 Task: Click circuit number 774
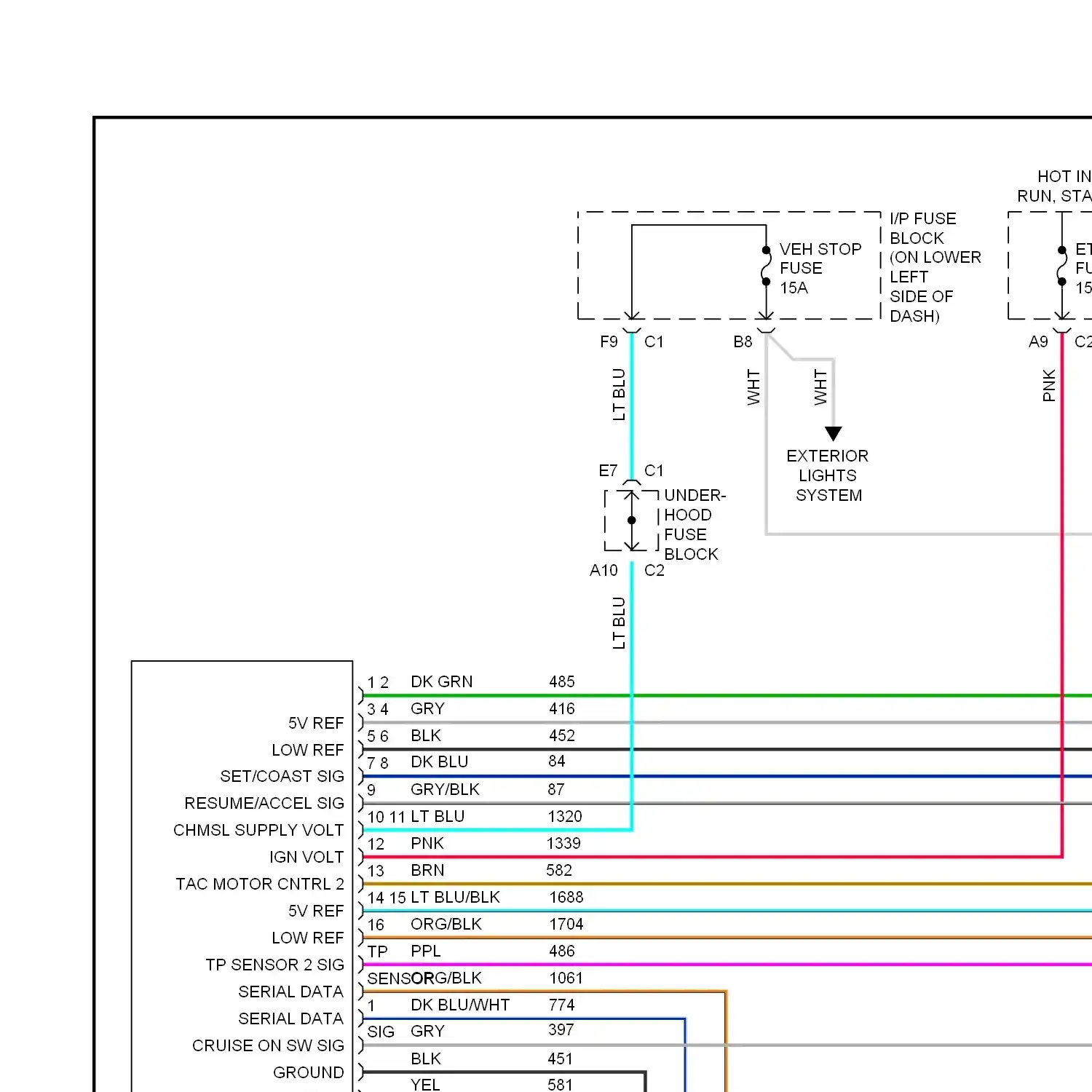pyautogui.click(x=562, y=1005)
